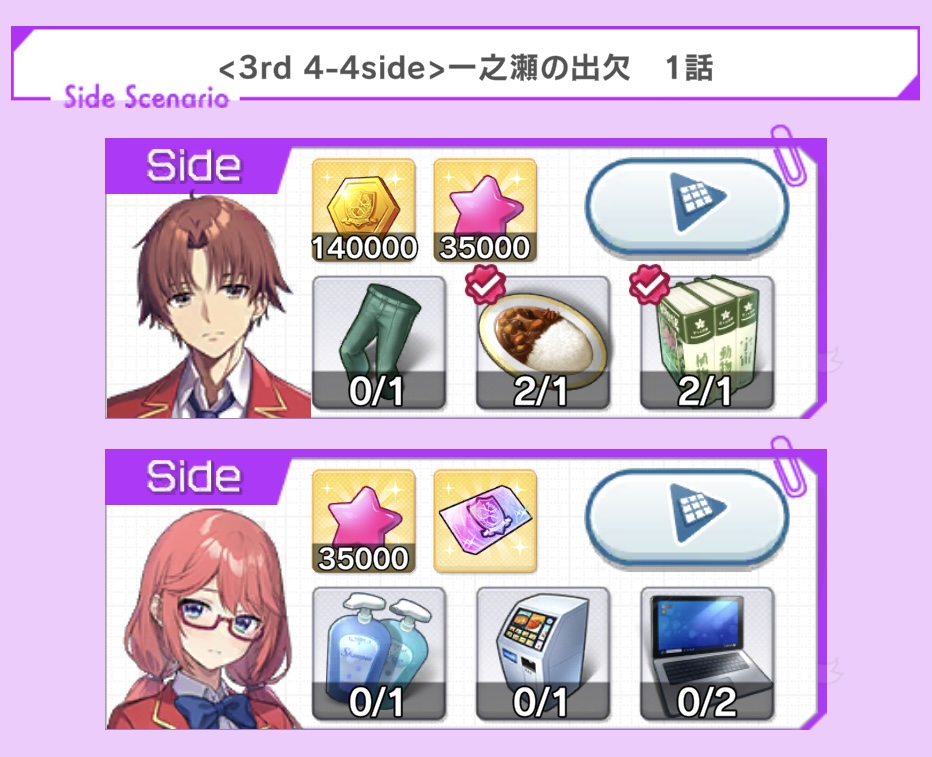
Task: Select the curry rice item 2/1
Action: [543, 343]
